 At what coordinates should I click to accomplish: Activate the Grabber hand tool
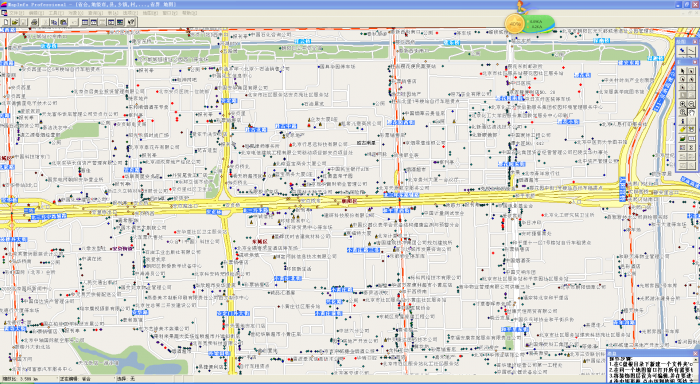691,112
